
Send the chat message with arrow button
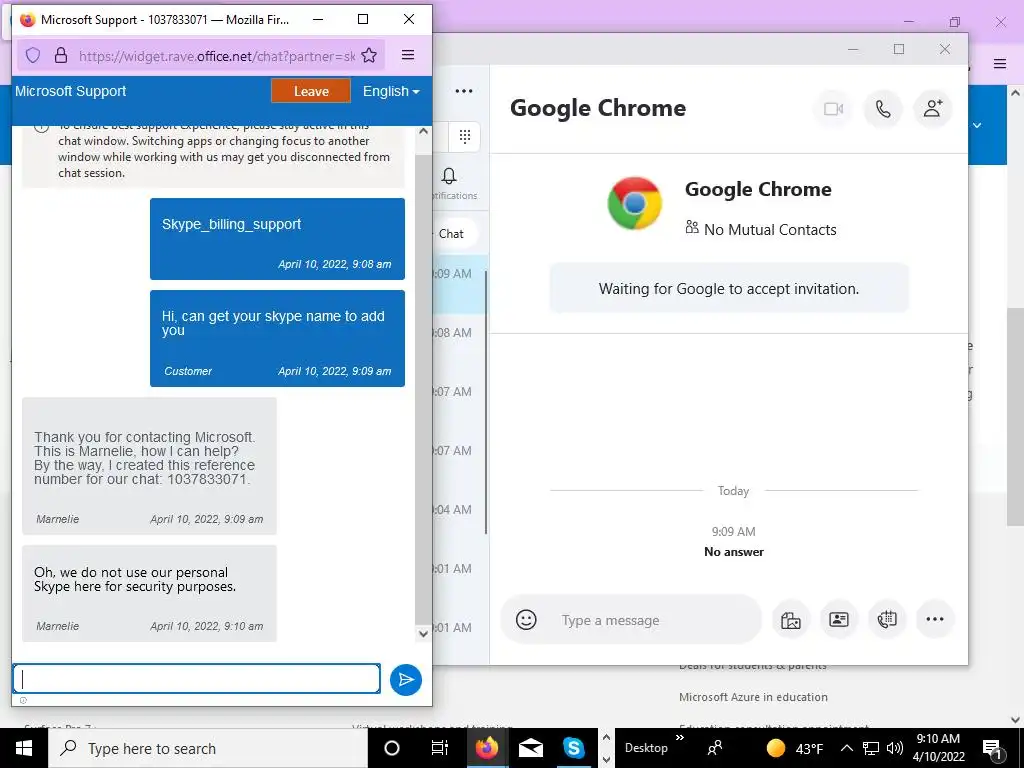[406, 679]
